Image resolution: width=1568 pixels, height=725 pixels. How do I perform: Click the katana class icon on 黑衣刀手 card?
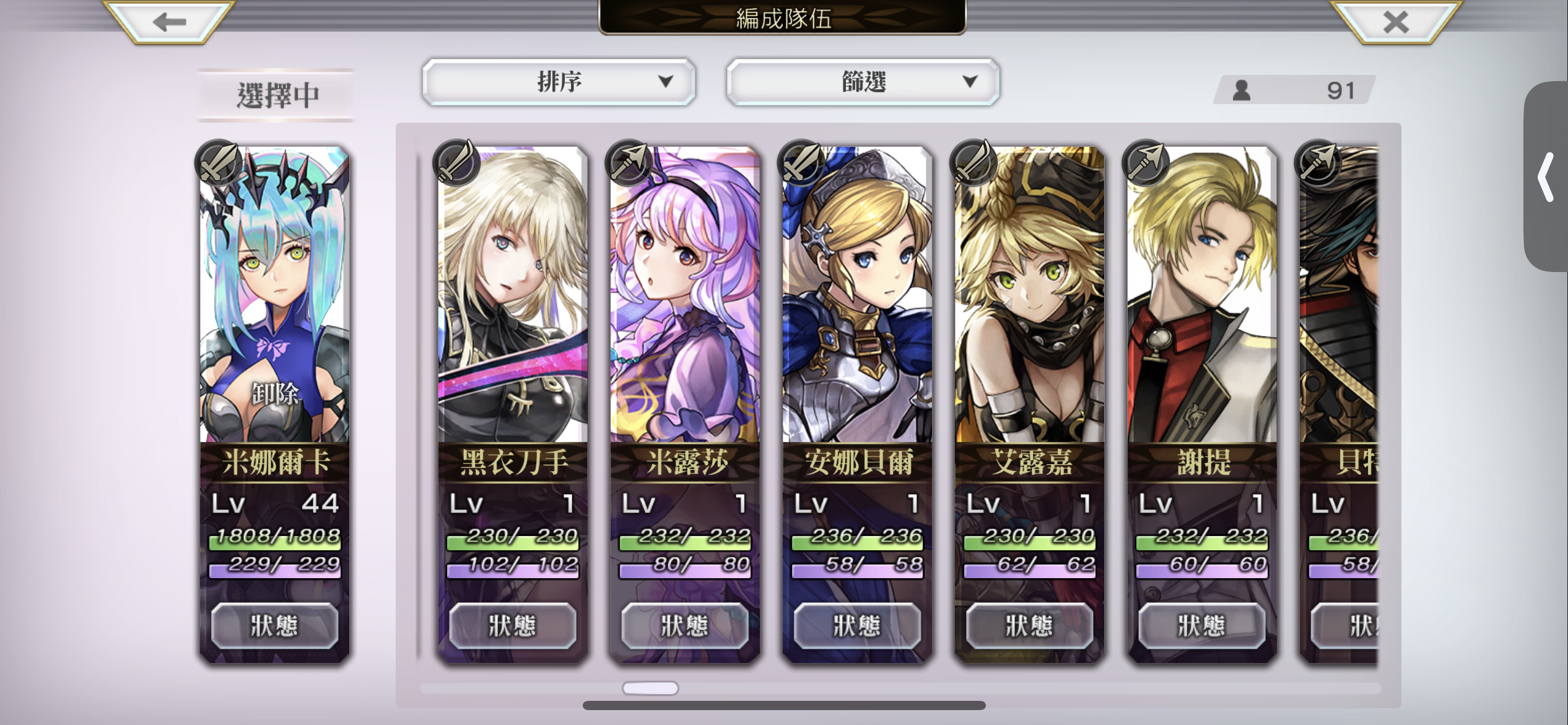[x=456, y=162]
